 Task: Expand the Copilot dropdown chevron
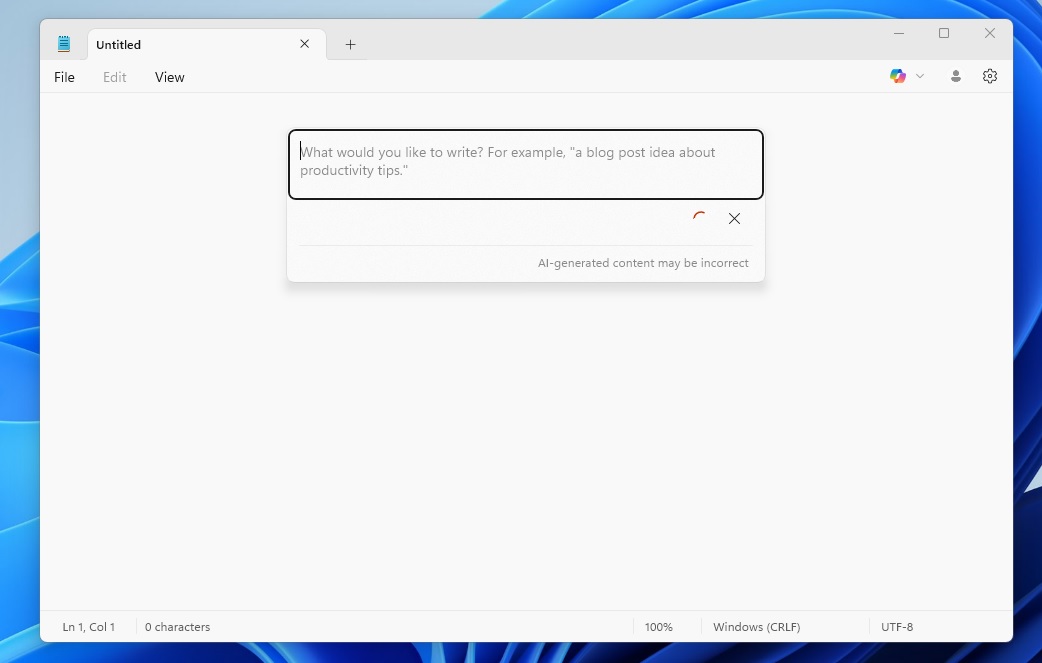pyautogui.click(x=919, y=76)
